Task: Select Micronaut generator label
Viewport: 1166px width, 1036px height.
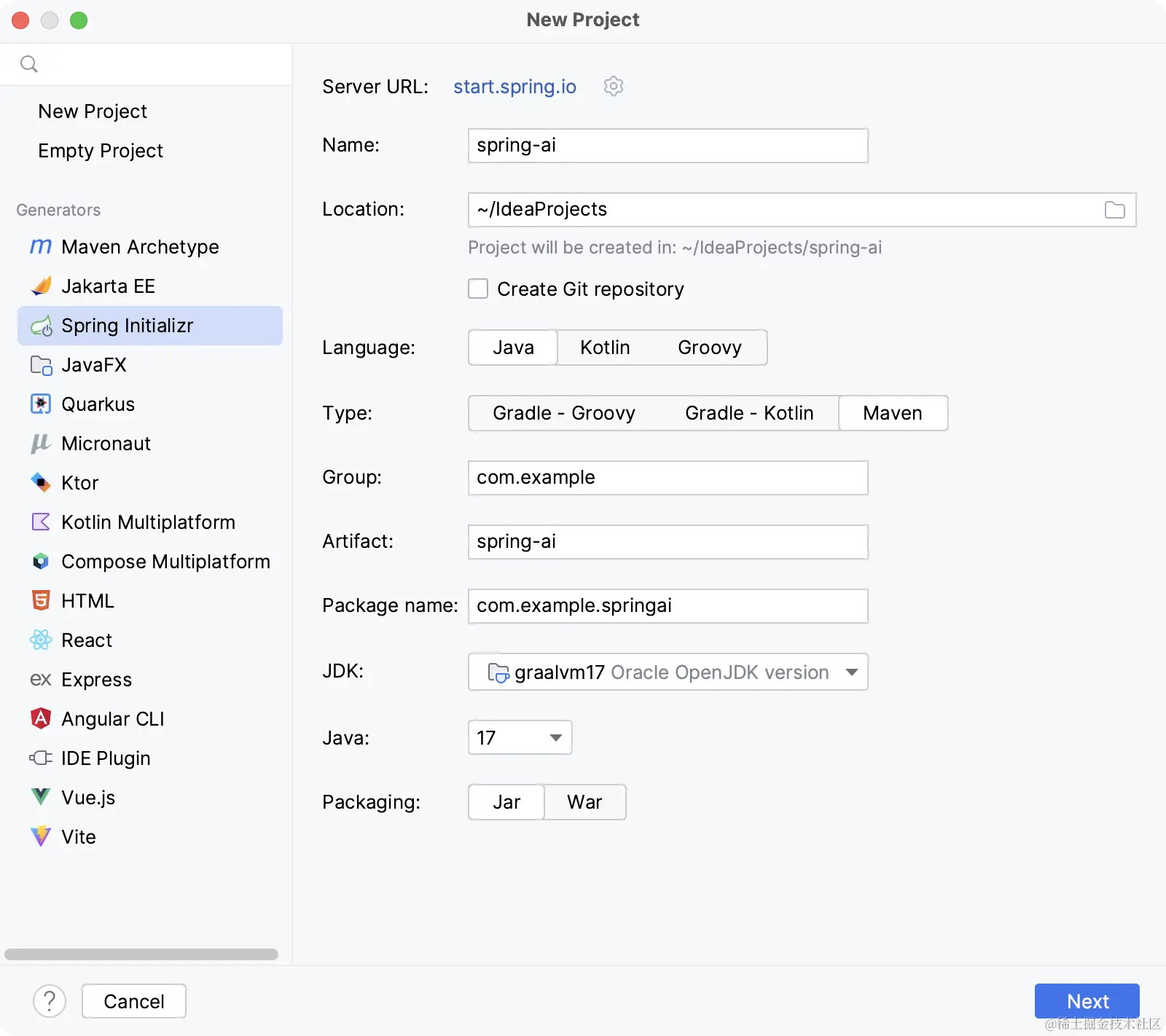Action: point(106,444)
